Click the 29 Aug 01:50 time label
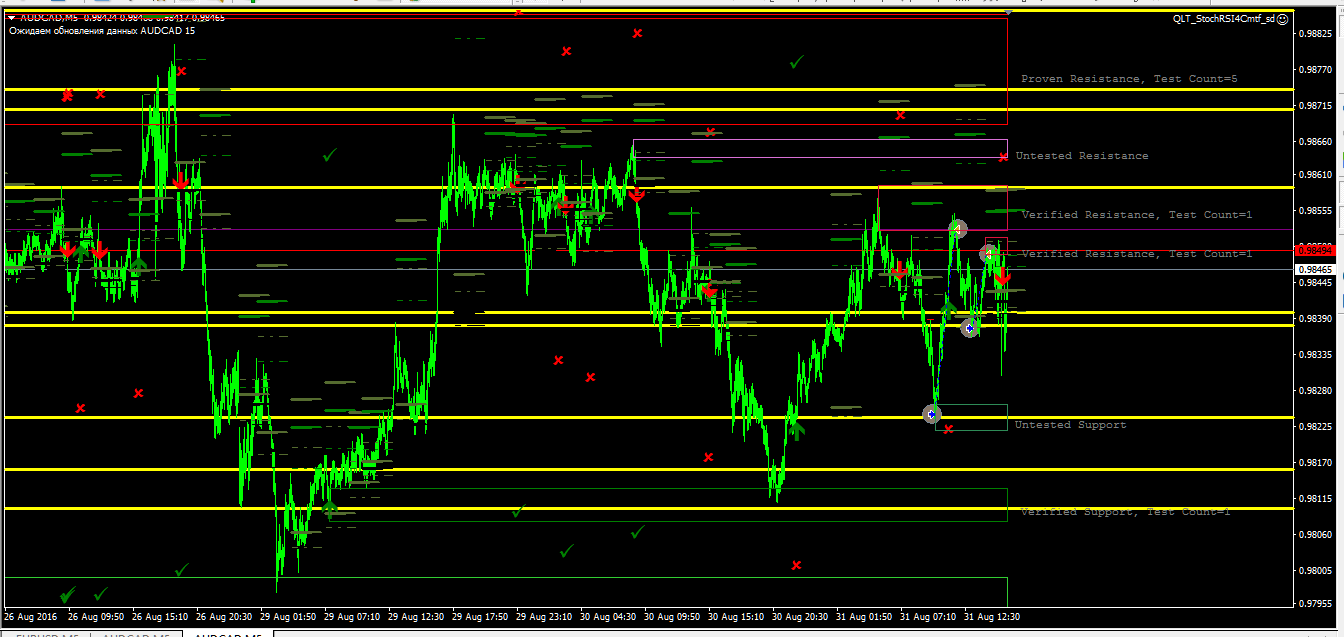Image resolution: width=1344 pixels, height=637 pixels. point(289,617)
